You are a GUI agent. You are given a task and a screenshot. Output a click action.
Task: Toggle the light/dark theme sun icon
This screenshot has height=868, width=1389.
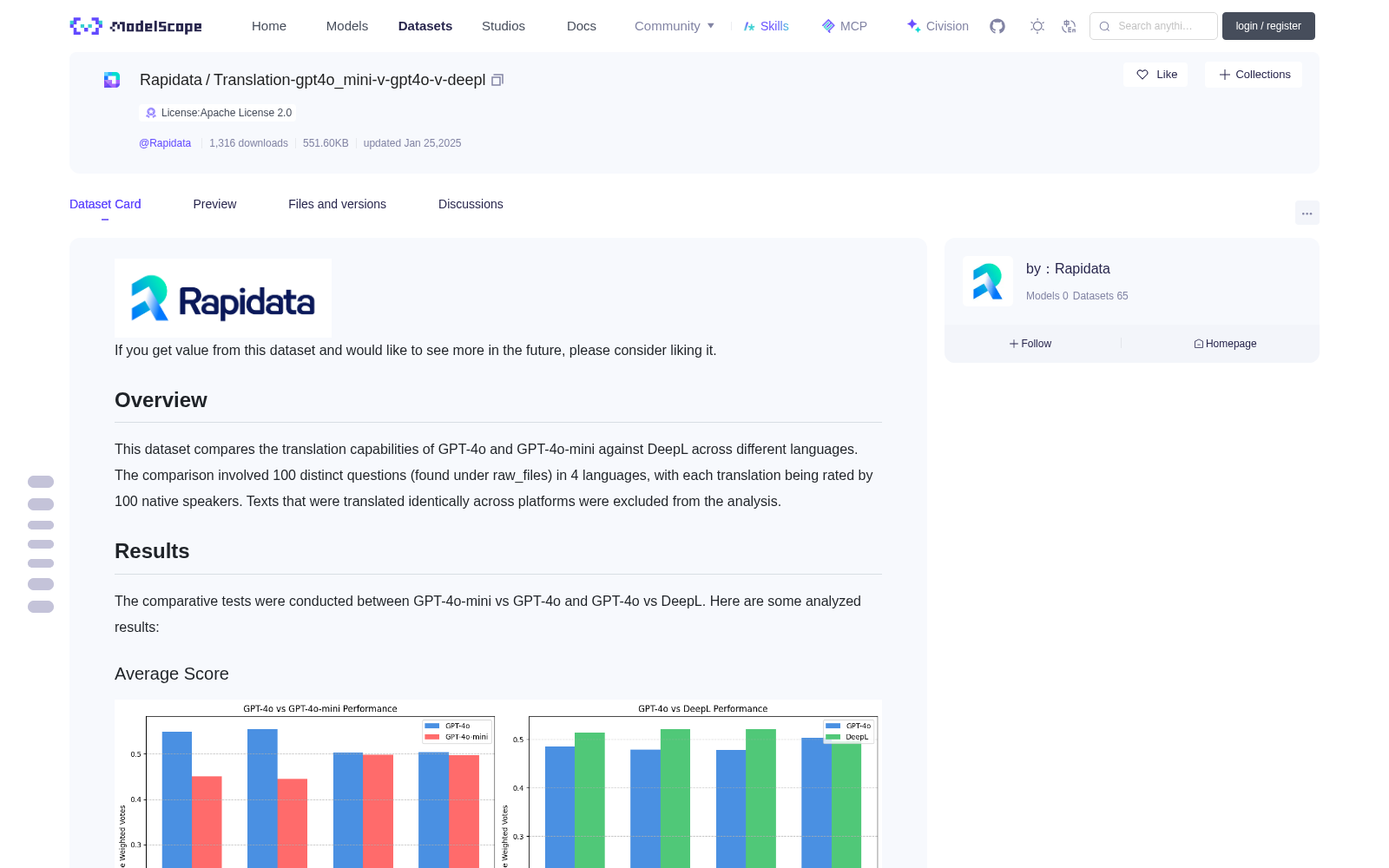coord(1037,26)
